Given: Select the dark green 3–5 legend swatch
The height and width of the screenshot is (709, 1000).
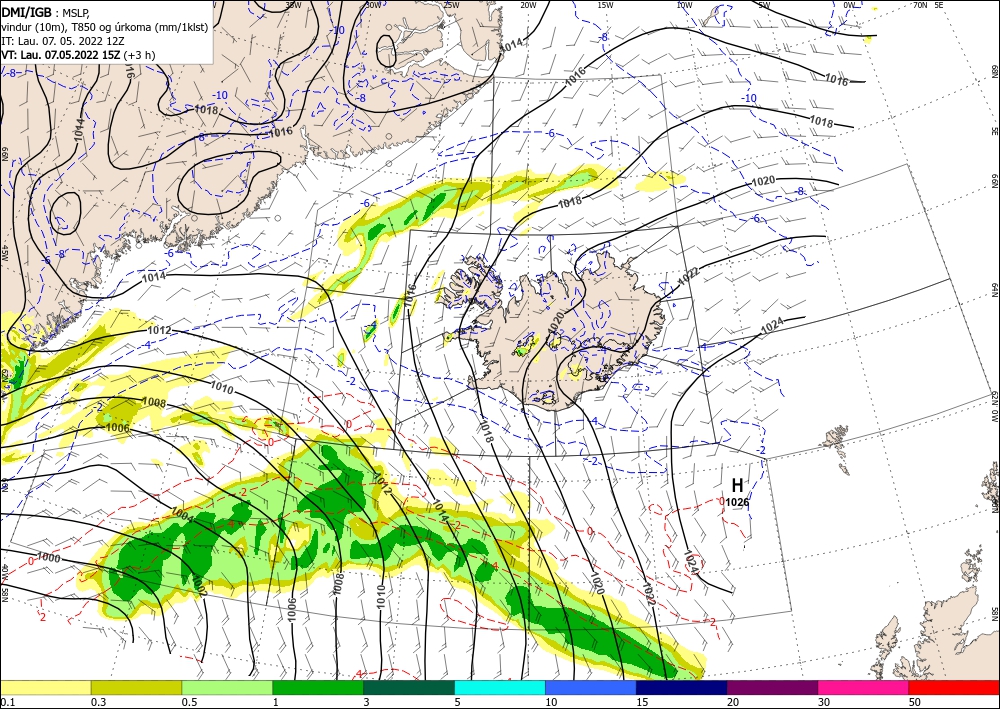Looking at the screenshot, I should [409, 687].
